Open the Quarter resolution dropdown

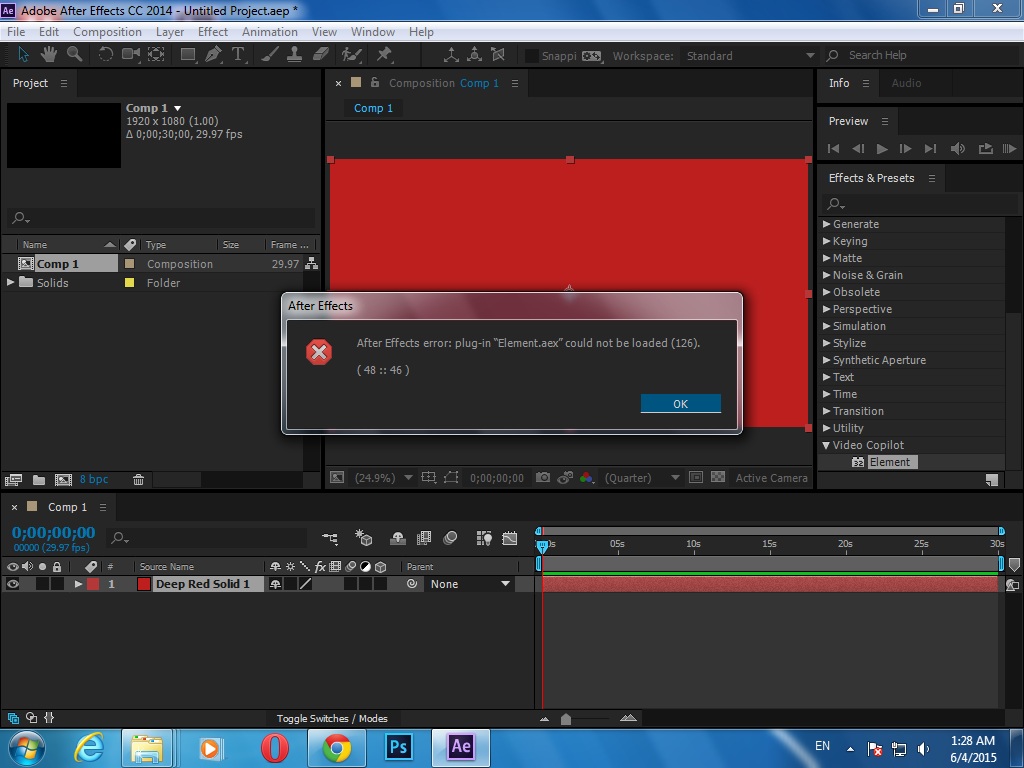coord(642,478)
